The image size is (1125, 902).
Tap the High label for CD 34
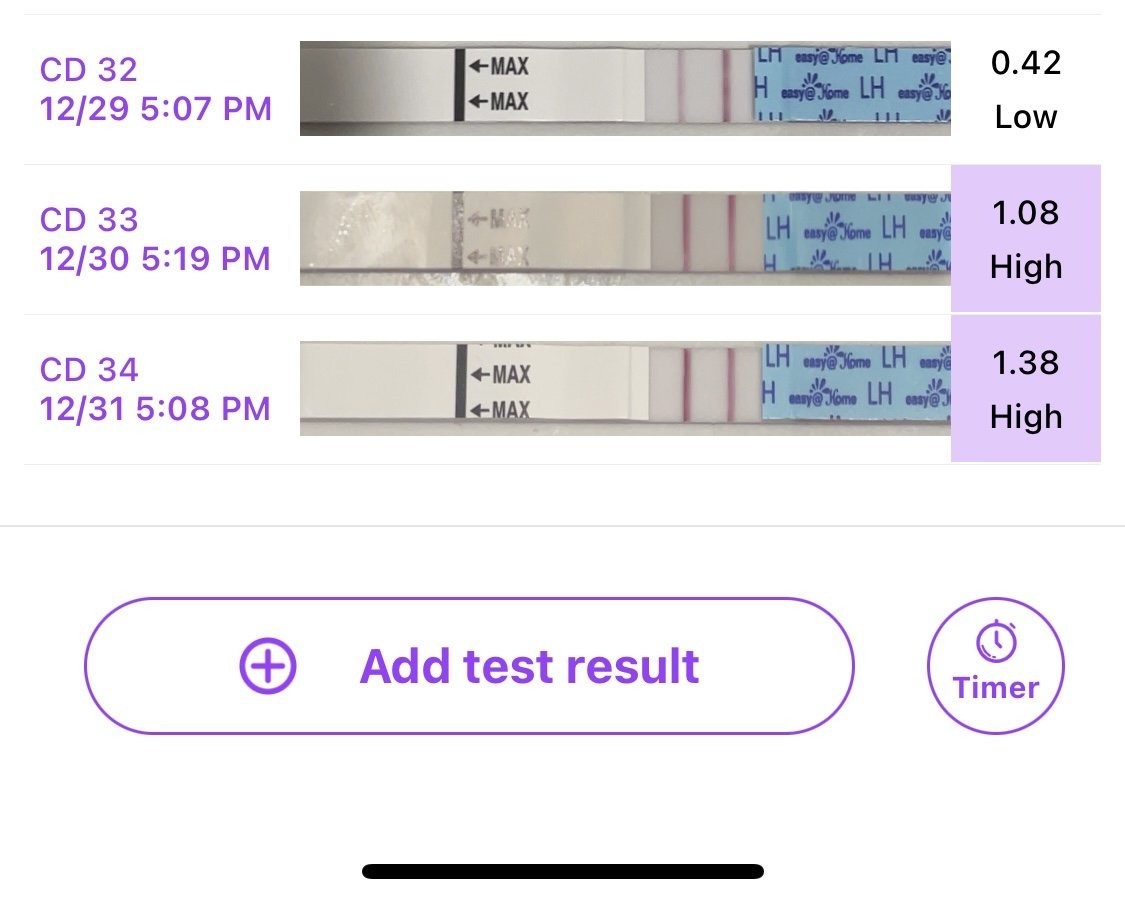[1026, 417]
